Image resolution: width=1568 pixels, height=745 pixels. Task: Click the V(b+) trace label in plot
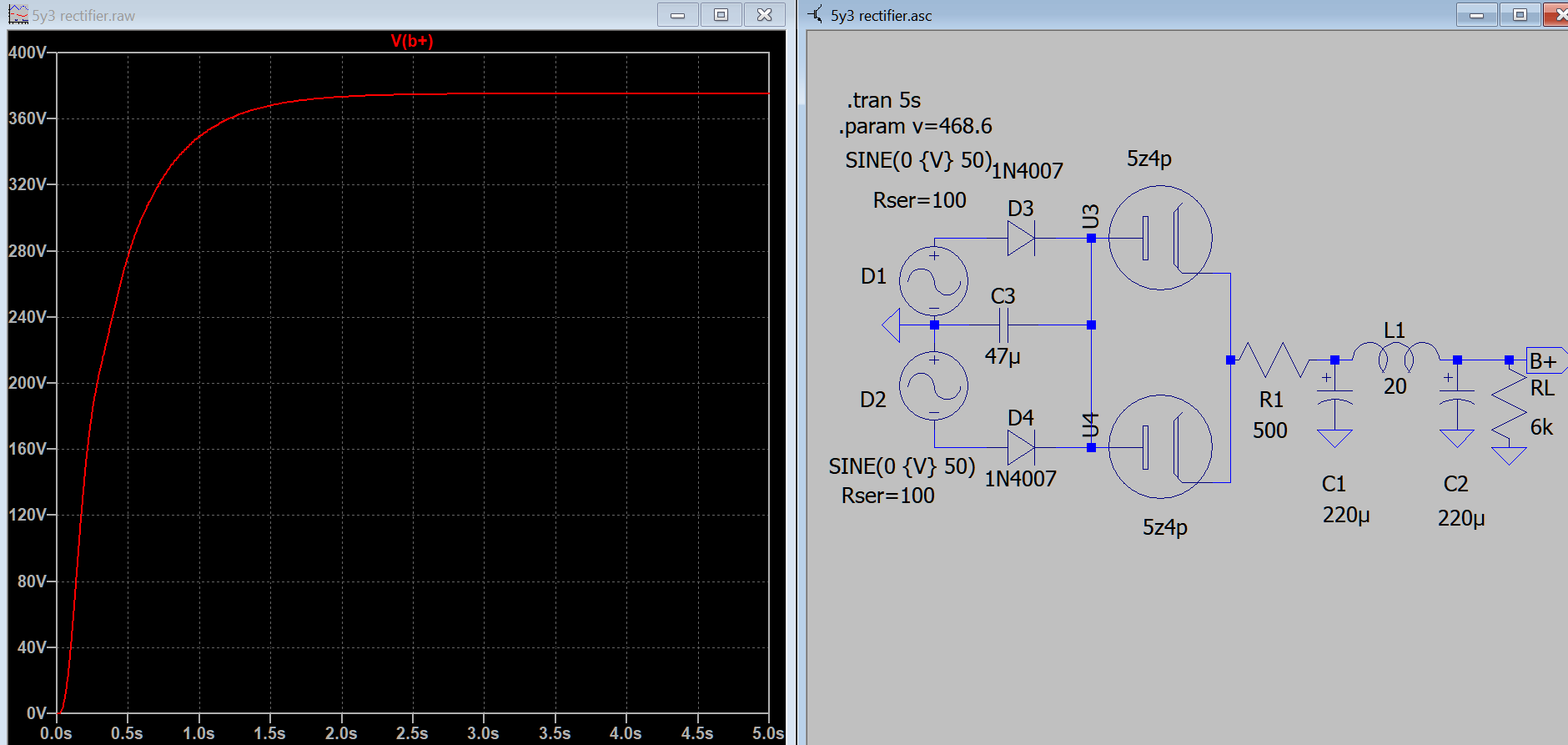412,41
